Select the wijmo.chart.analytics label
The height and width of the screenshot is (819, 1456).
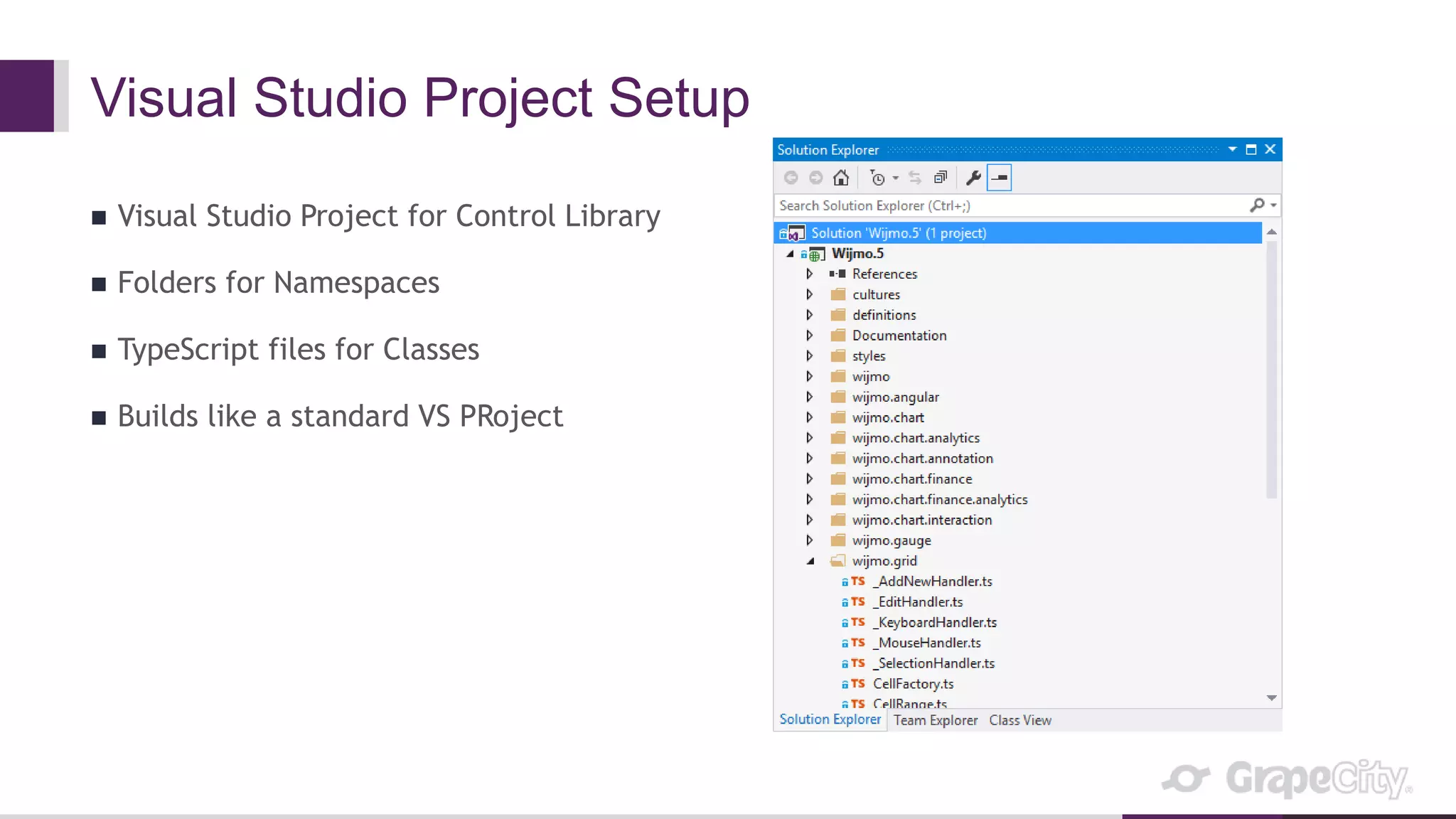point(916,438)
